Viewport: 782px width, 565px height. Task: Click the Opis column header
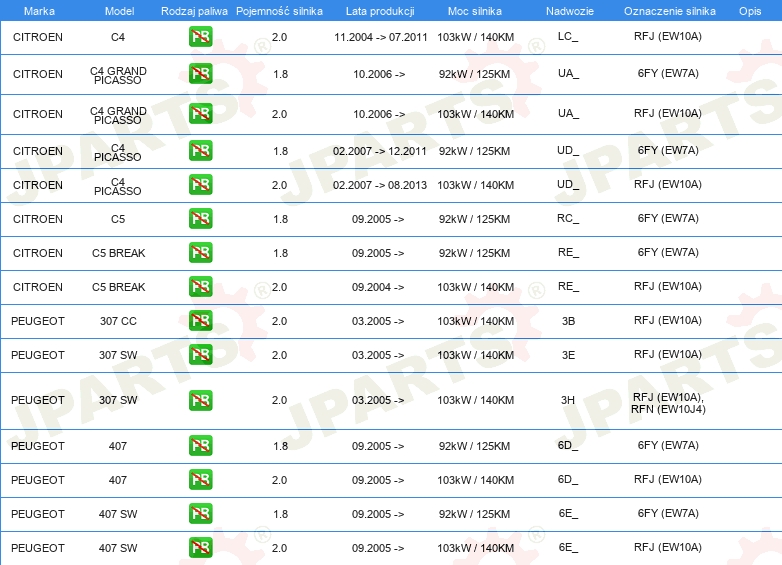point(750,11)
